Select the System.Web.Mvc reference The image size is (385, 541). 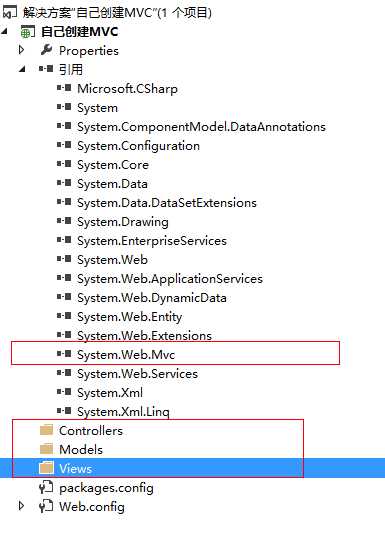[126, 355]
